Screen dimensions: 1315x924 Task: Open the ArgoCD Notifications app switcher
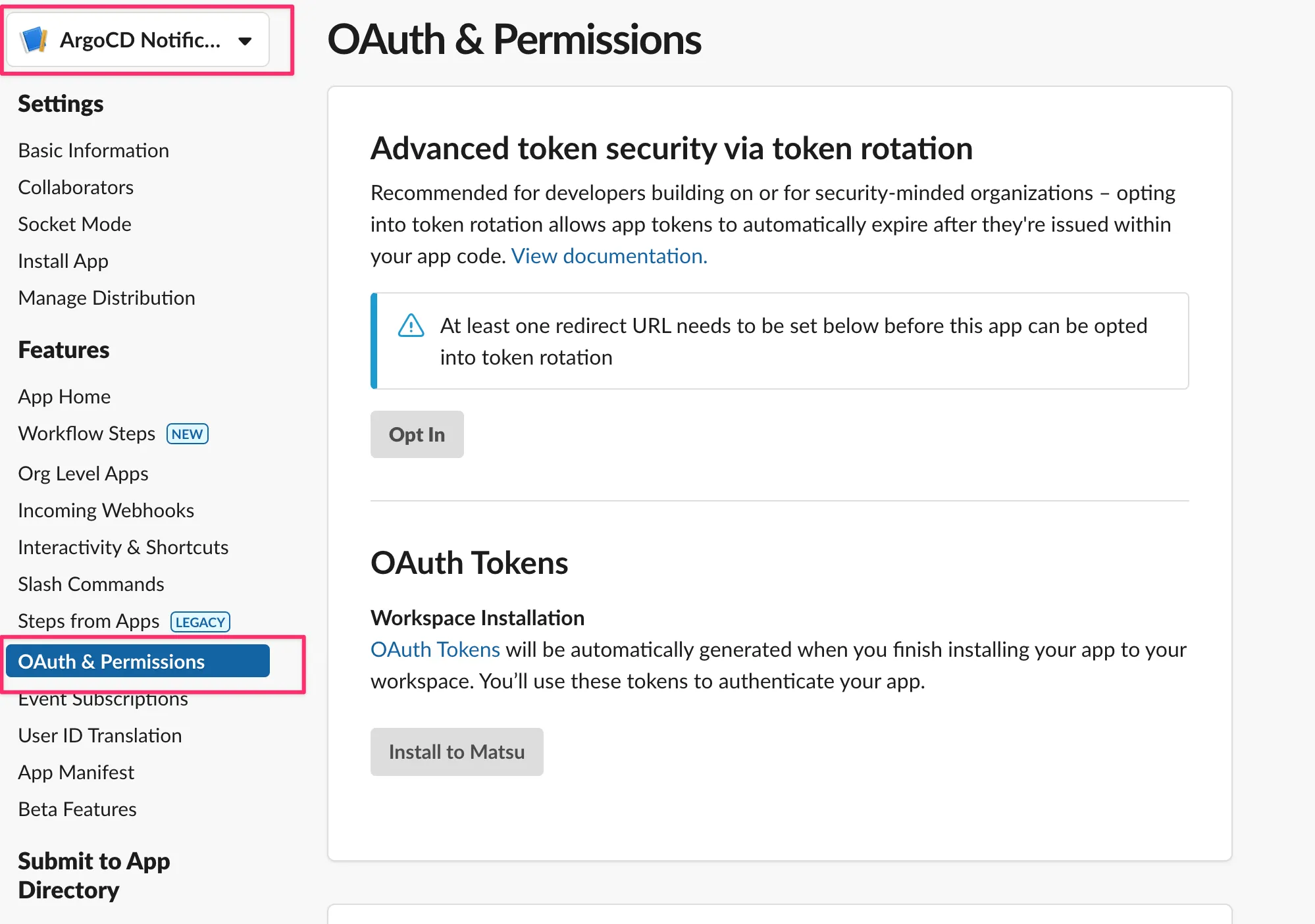pos(139,40)
